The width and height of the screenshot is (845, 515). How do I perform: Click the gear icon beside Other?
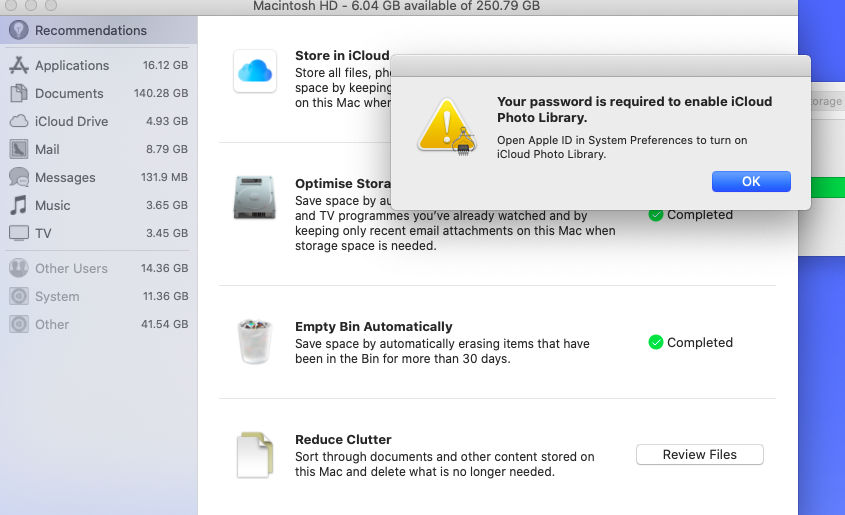click(18, 324)
